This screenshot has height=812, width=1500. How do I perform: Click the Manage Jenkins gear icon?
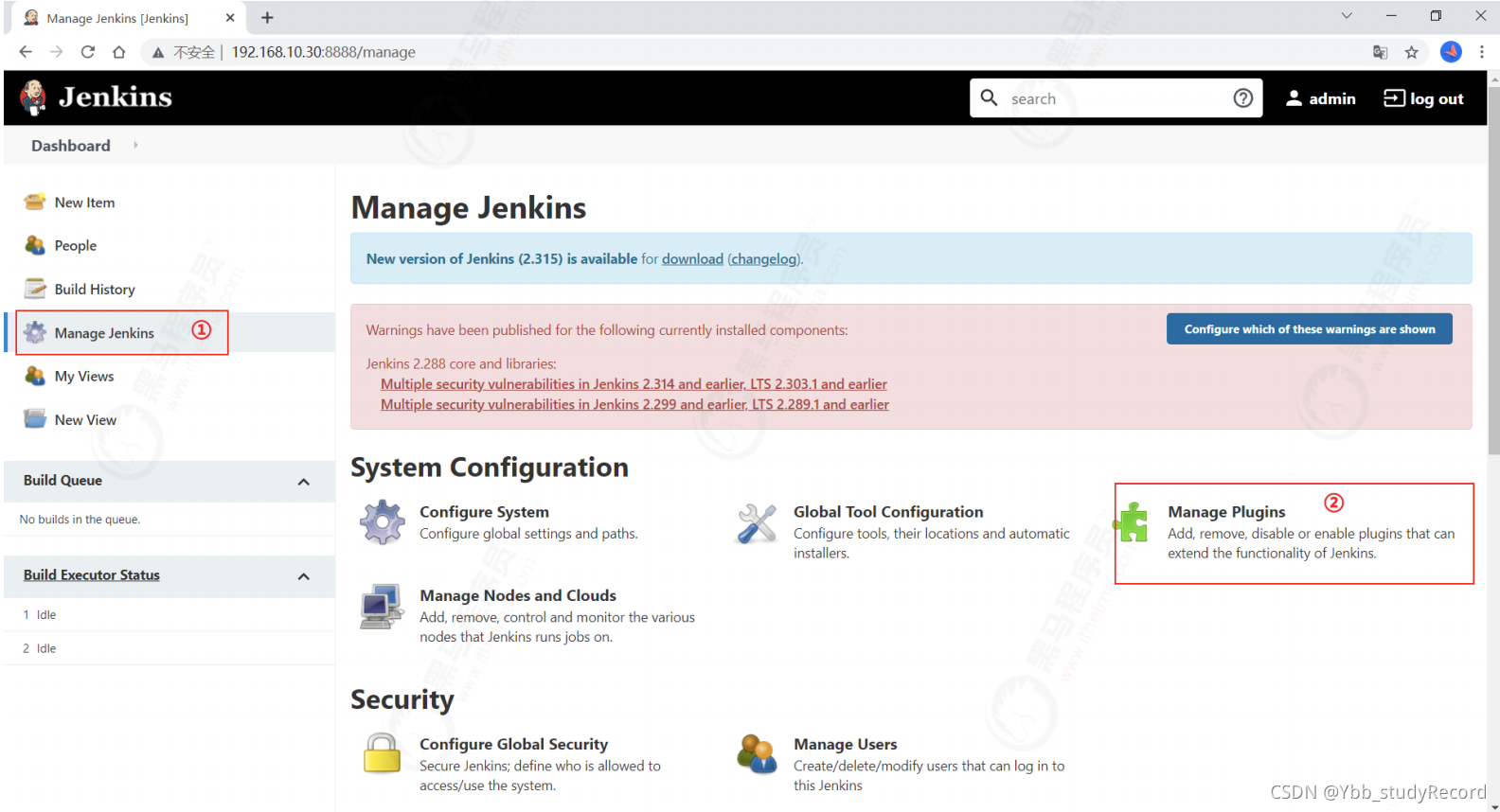point(35,332)
